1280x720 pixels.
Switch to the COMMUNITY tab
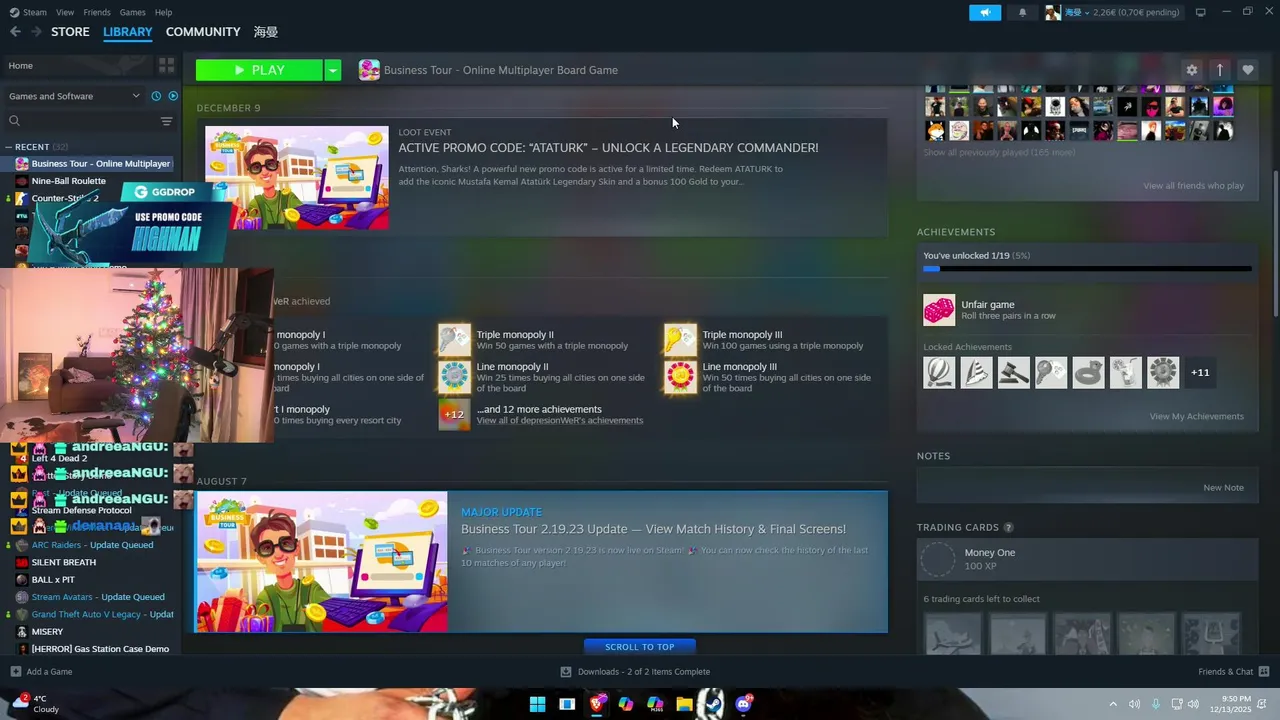point(203,32)
